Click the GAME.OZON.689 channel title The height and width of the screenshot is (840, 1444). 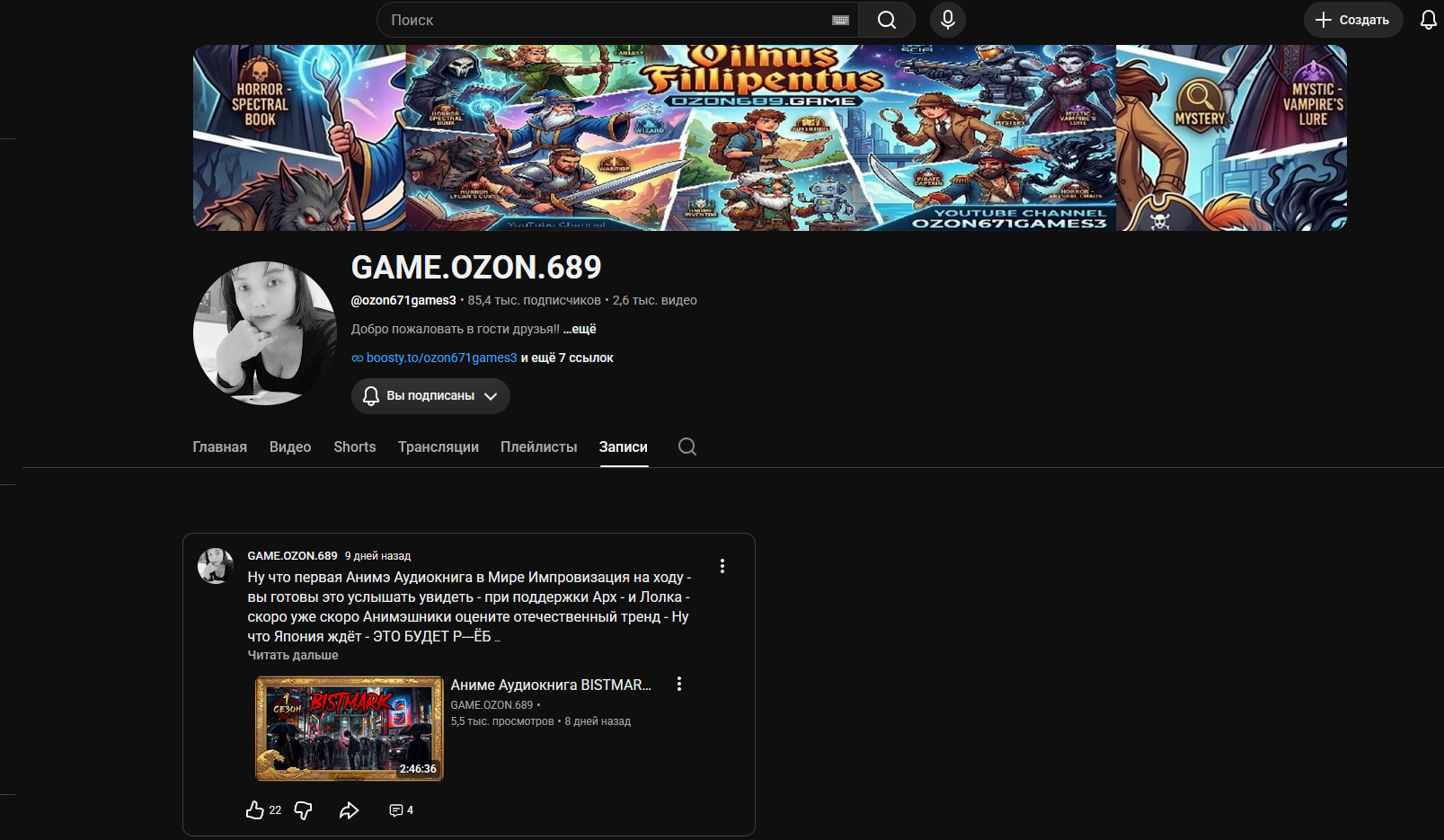coord(476,267)
